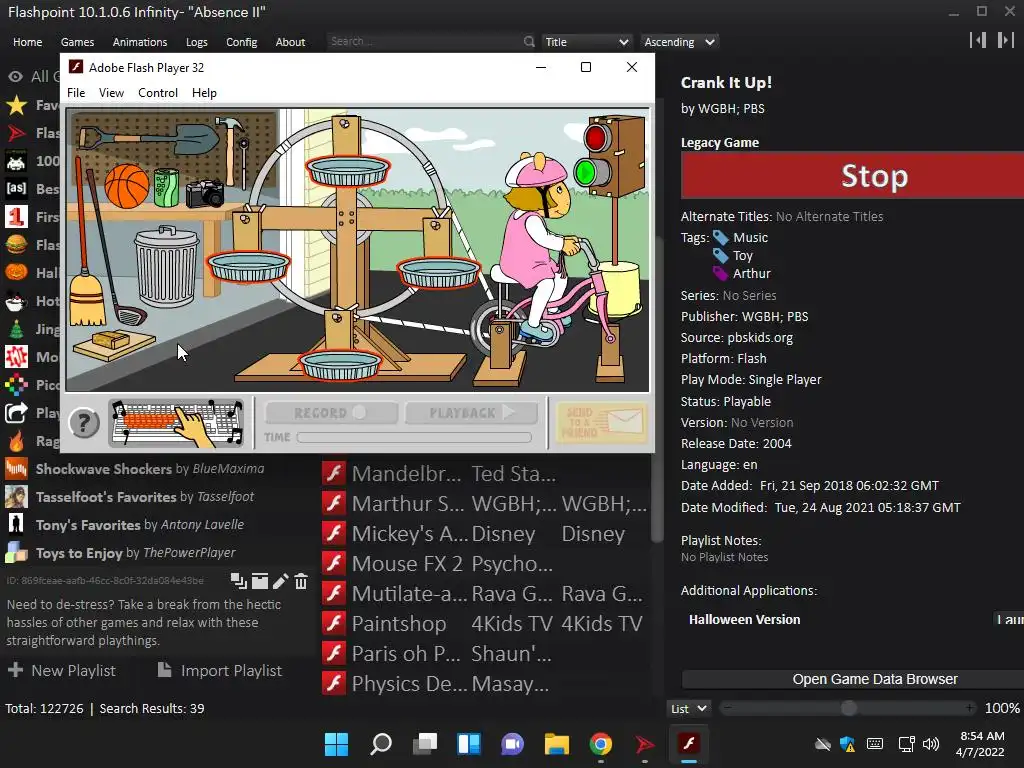This screenshot has width=1024, height=768.
Task: Open the musical keyboard instrument panel
Action: pyautogui.click(x=176, y=423)
